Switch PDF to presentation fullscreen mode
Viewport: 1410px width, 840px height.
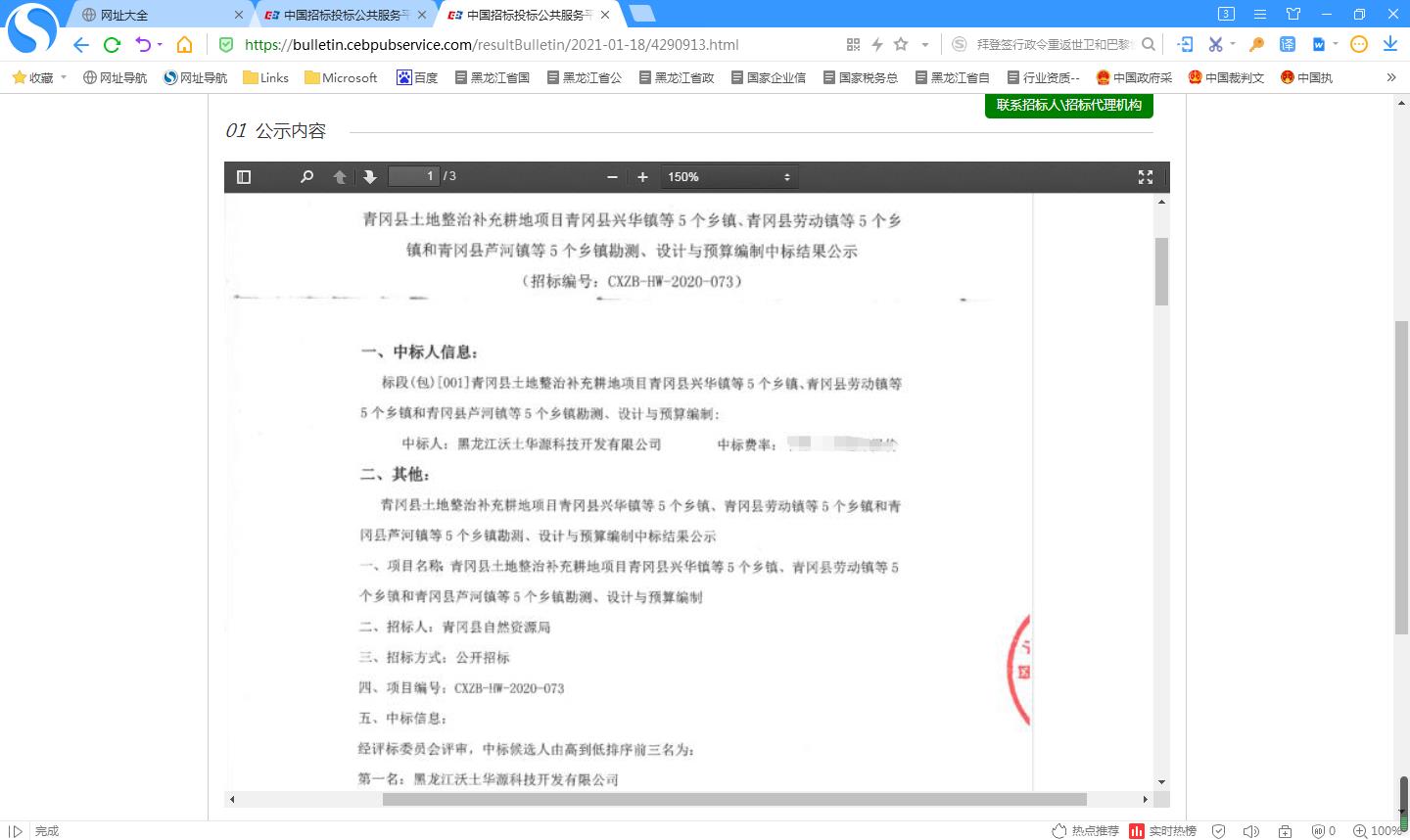1145,177
